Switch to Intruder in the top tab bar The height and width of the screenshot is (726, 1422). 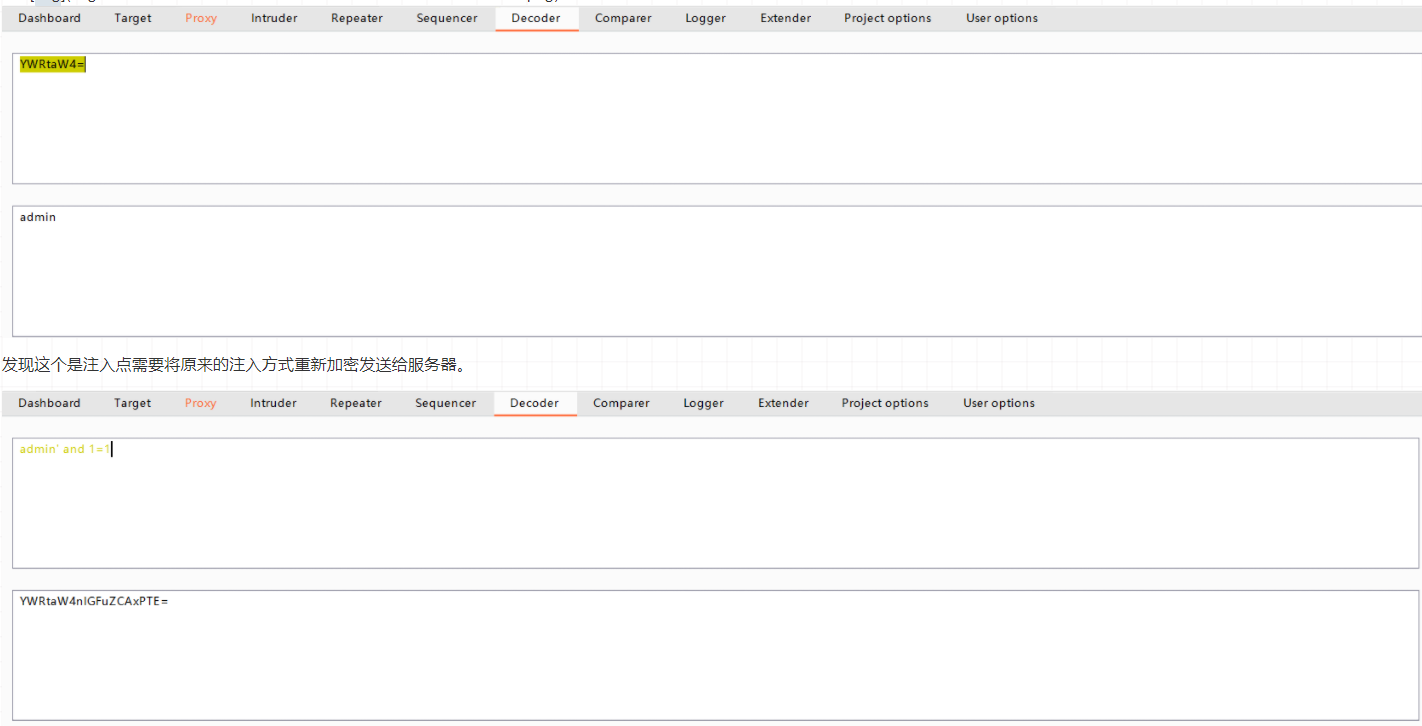pyautogui.click(x=274, y=18)
